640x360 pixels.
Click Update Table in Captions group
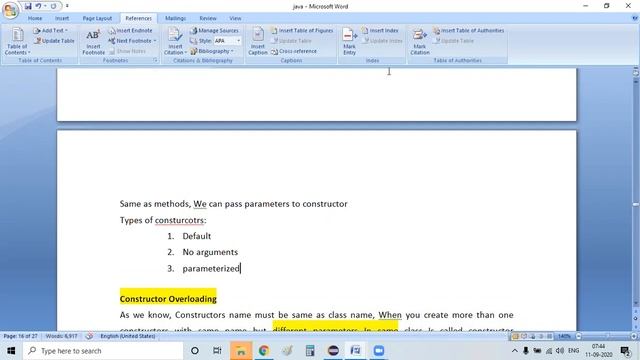coord(291,41)
